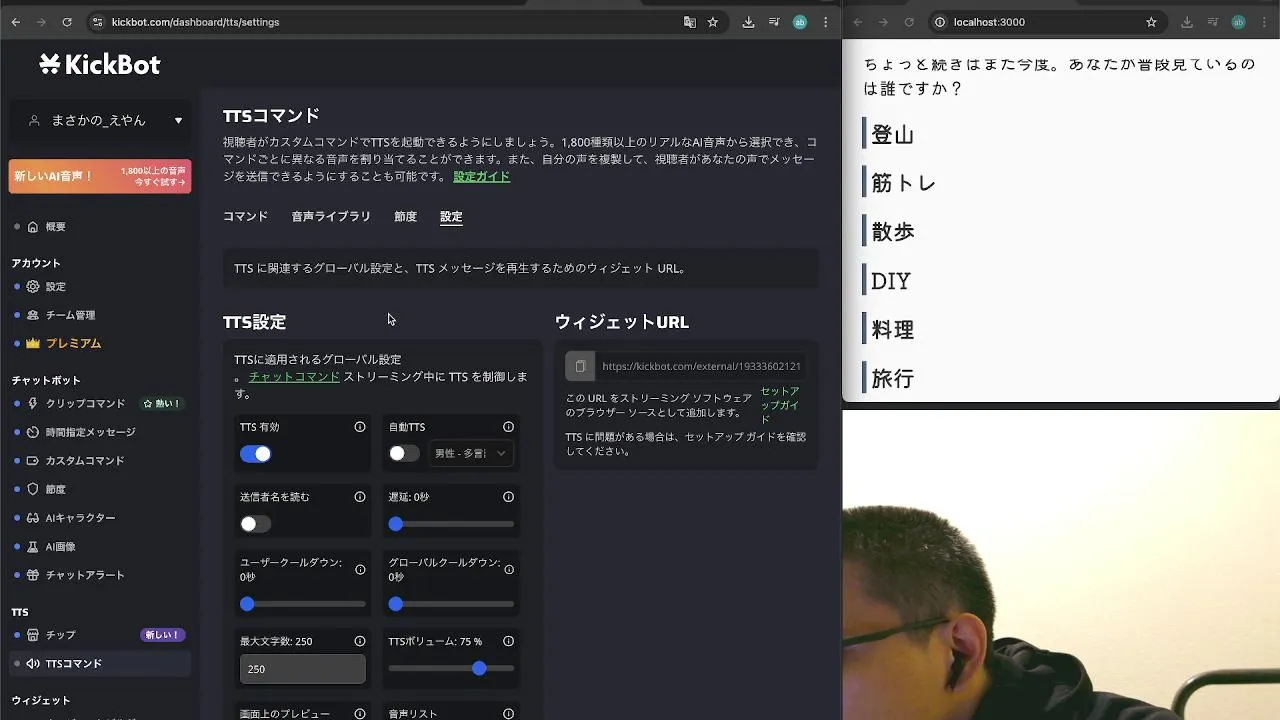This screenshot has width=1280, height=720.
Task: Click info icon next to ユーザークールダウン
Action: point(360,569)
